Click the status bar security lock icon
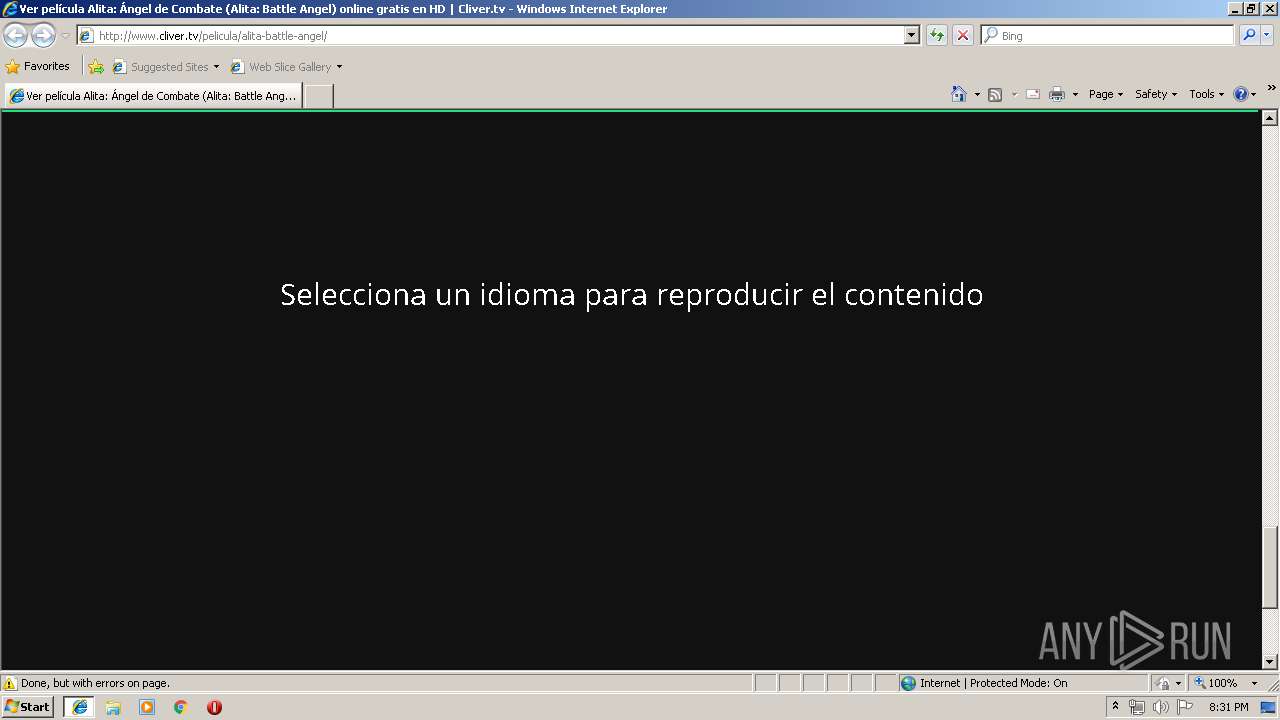Viewport: 1280px width, 720px height. tap(1163, 683)
